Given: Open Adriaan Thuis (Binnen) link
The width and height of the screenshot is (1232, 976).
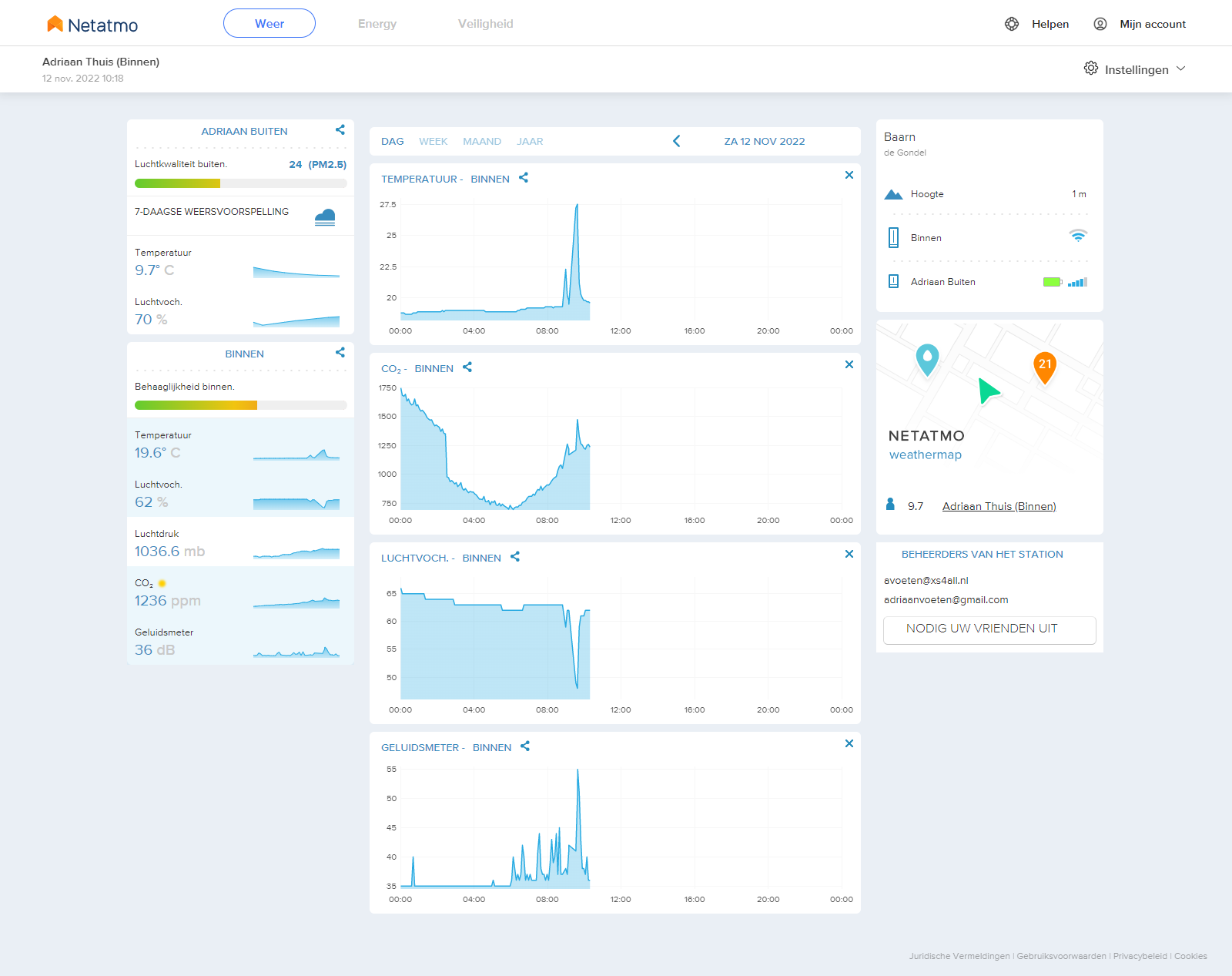Looking at the screenshot, I should tap(999, 506).
